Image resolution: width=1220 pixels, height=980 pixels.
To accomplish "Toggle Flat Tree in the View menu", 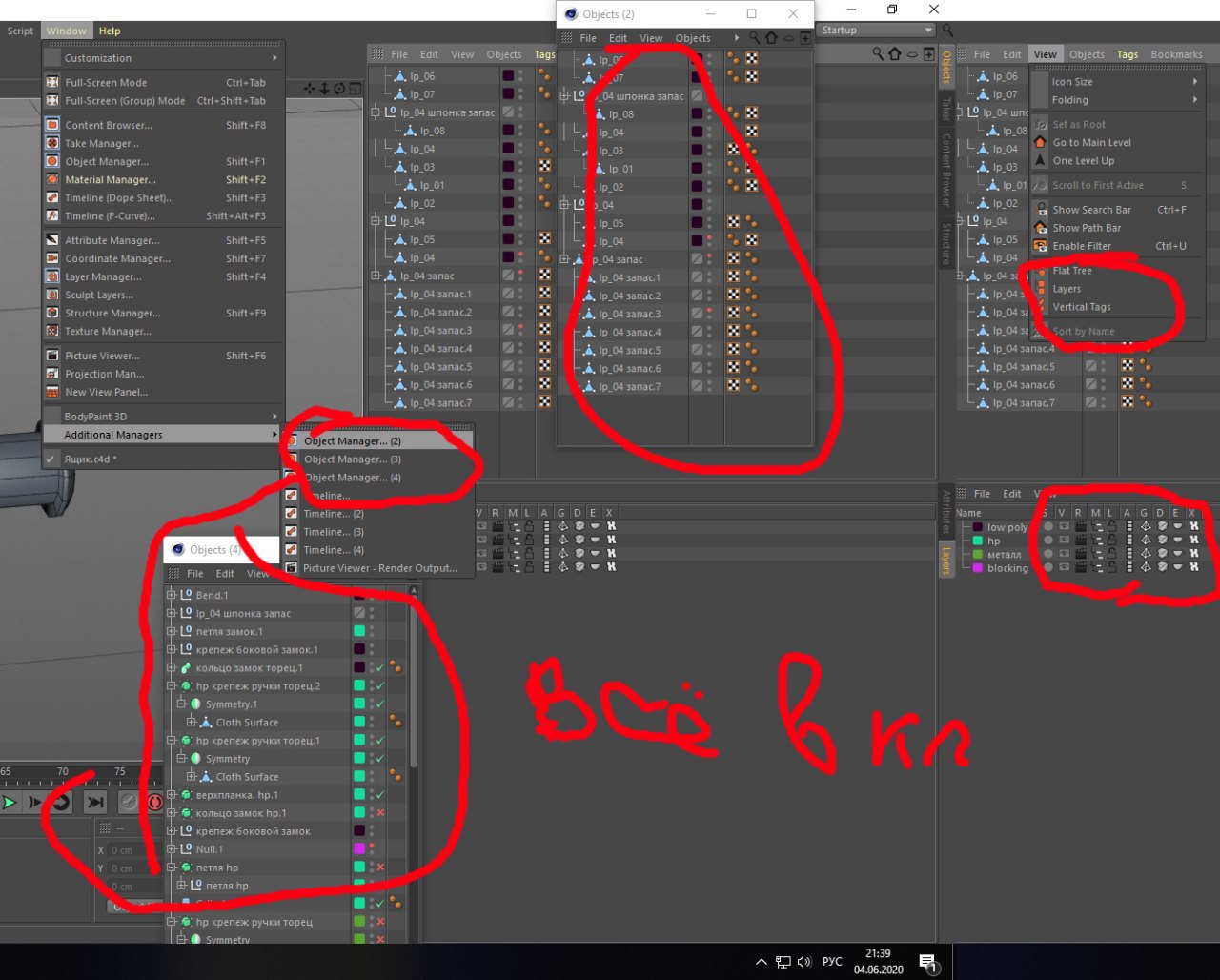I will click(1072, 271).
